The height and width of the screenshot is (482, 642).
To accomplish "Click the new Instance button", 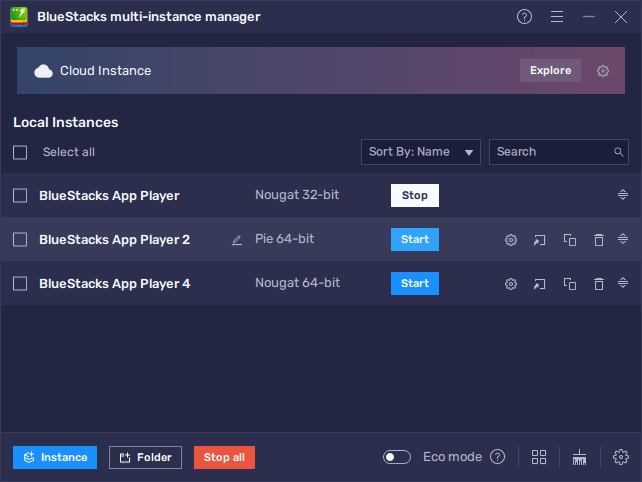I will click(55, 457).
